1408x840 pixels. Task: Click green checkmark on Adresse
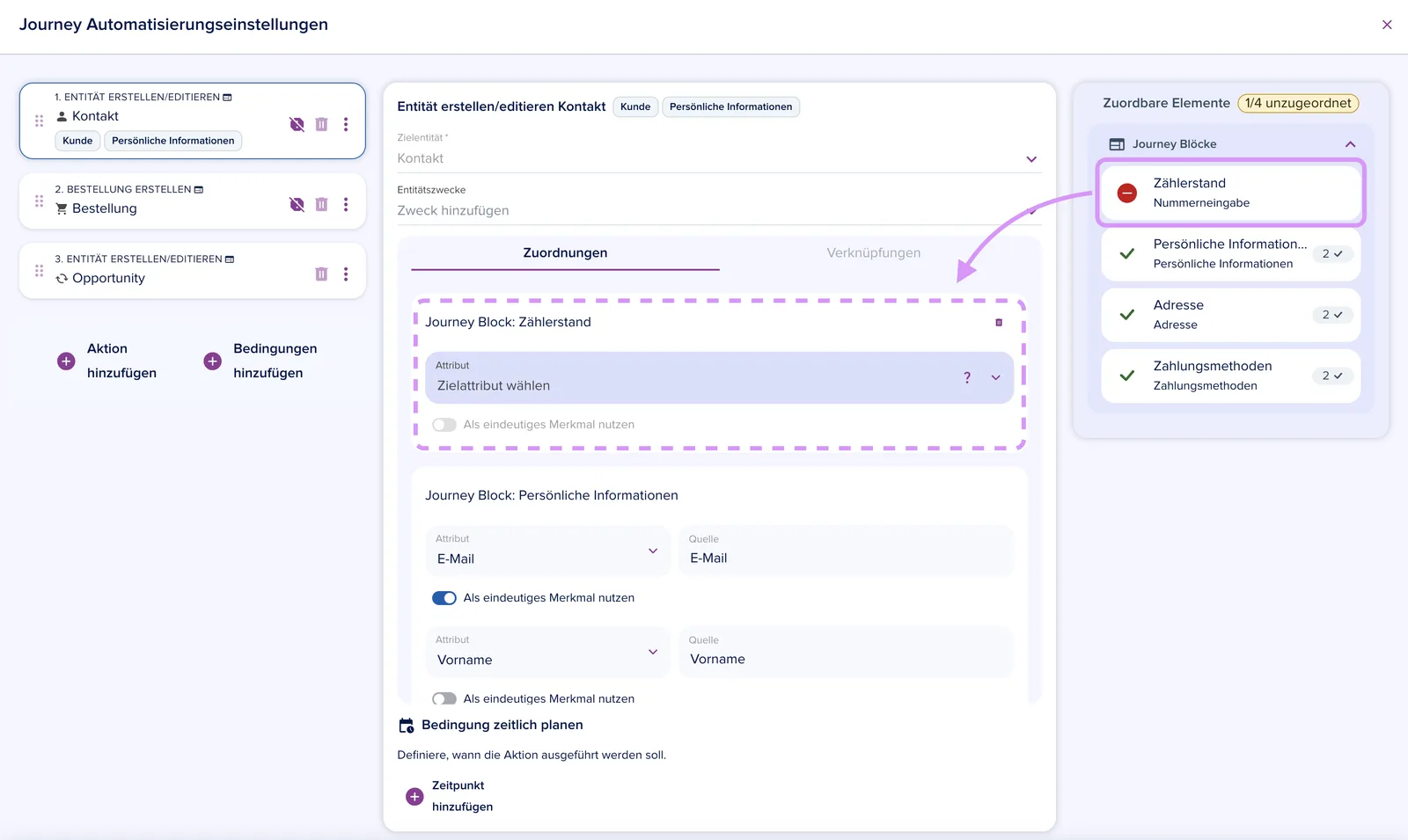(1127, 314)
